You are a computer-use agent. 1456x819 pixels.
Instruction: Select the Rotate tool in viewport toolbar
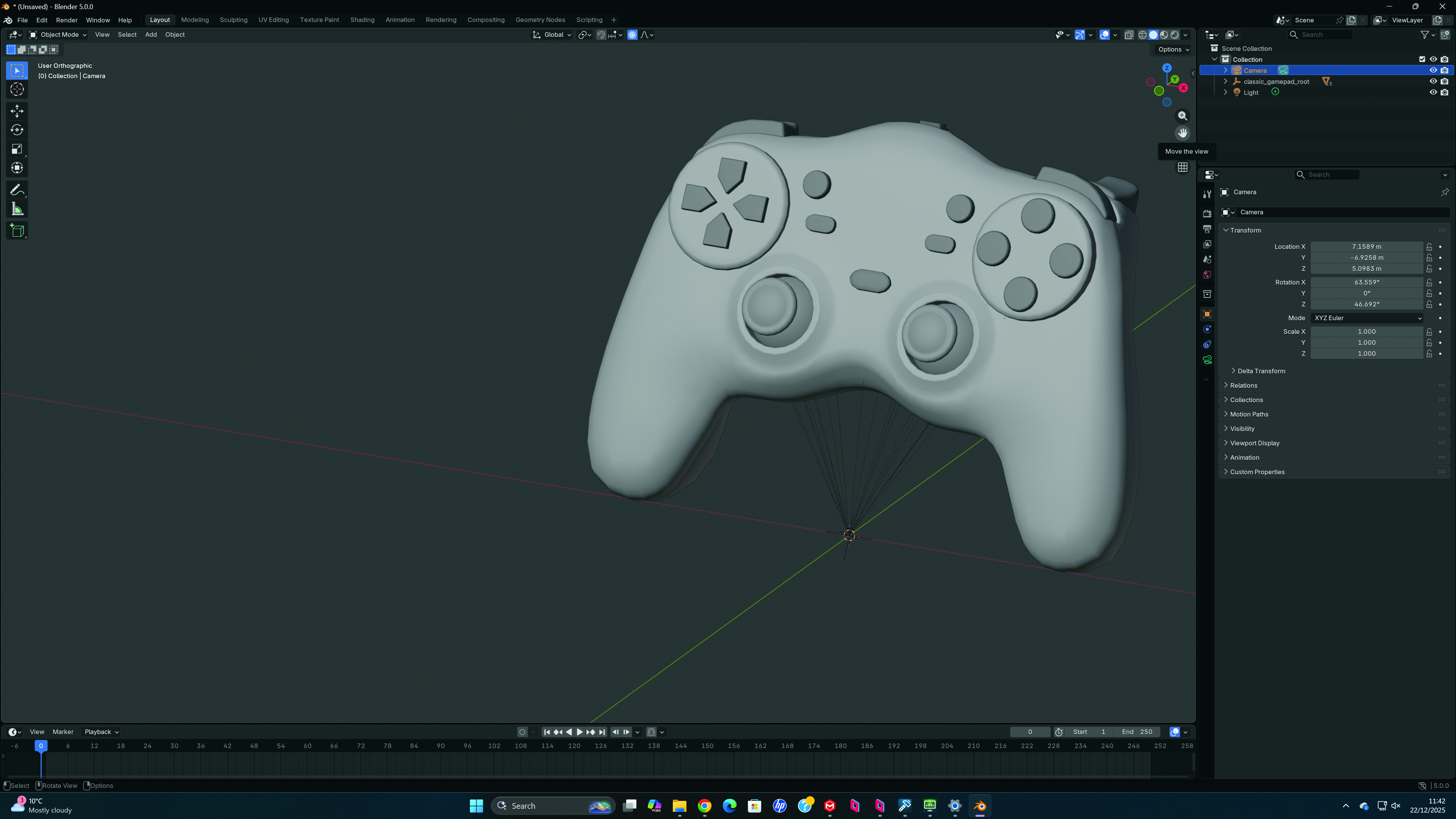[17, 130]
